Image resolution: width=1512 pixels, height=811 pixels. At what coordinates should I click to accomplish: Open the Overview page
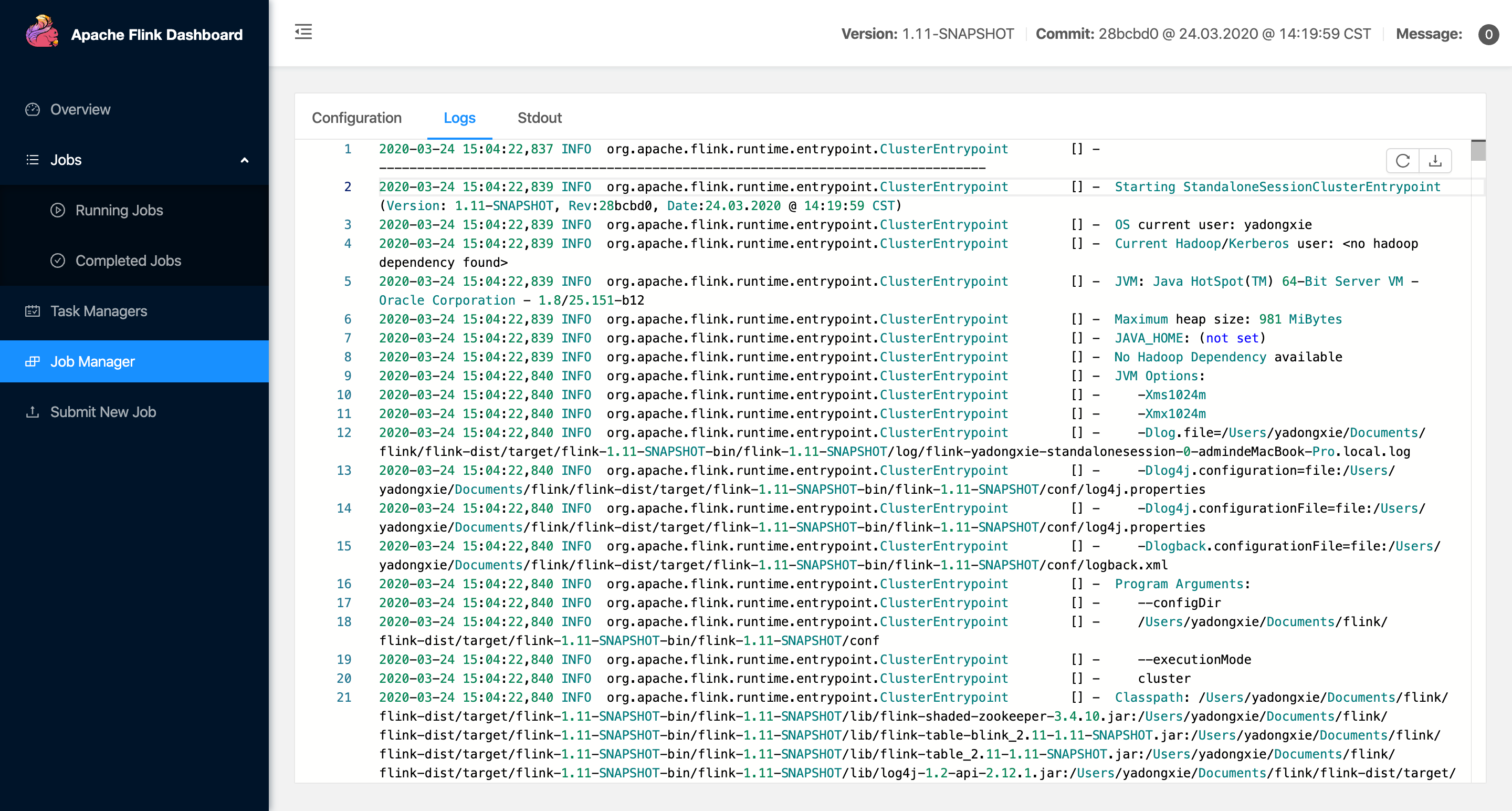[x=80, y=109]
